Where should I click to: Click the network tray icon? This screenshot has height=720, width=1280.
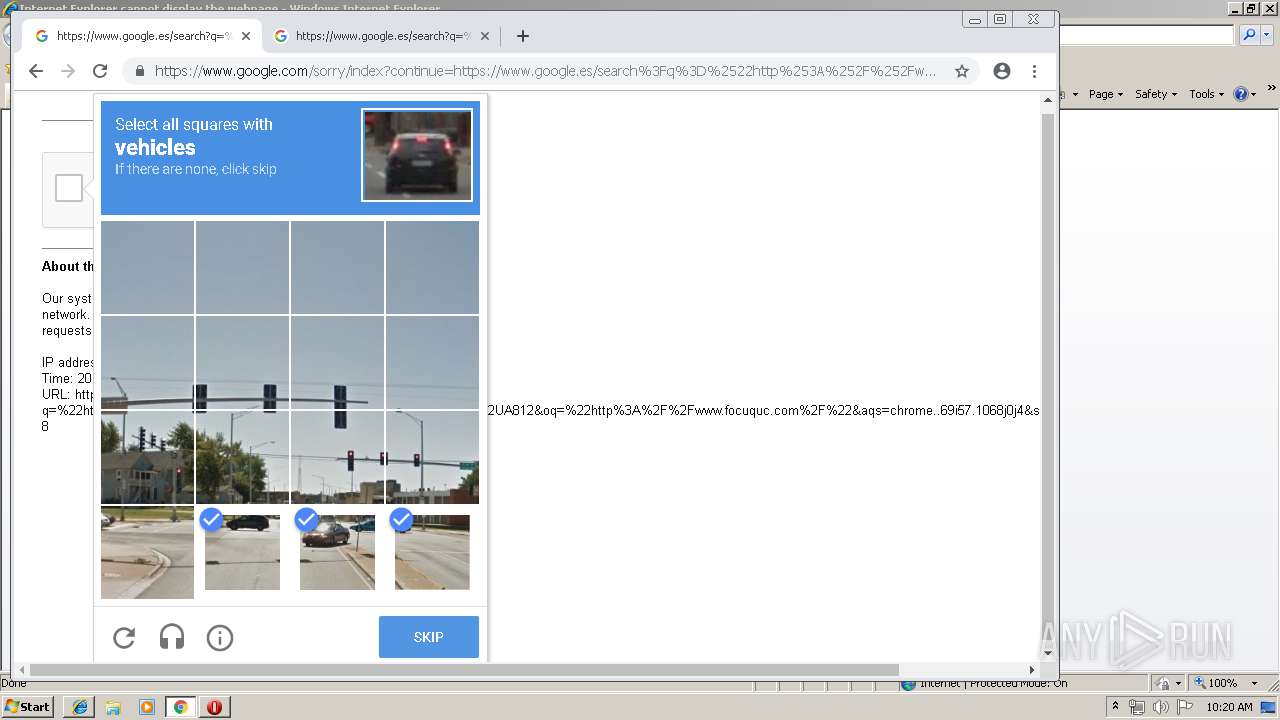click(x=1137, y=707)
